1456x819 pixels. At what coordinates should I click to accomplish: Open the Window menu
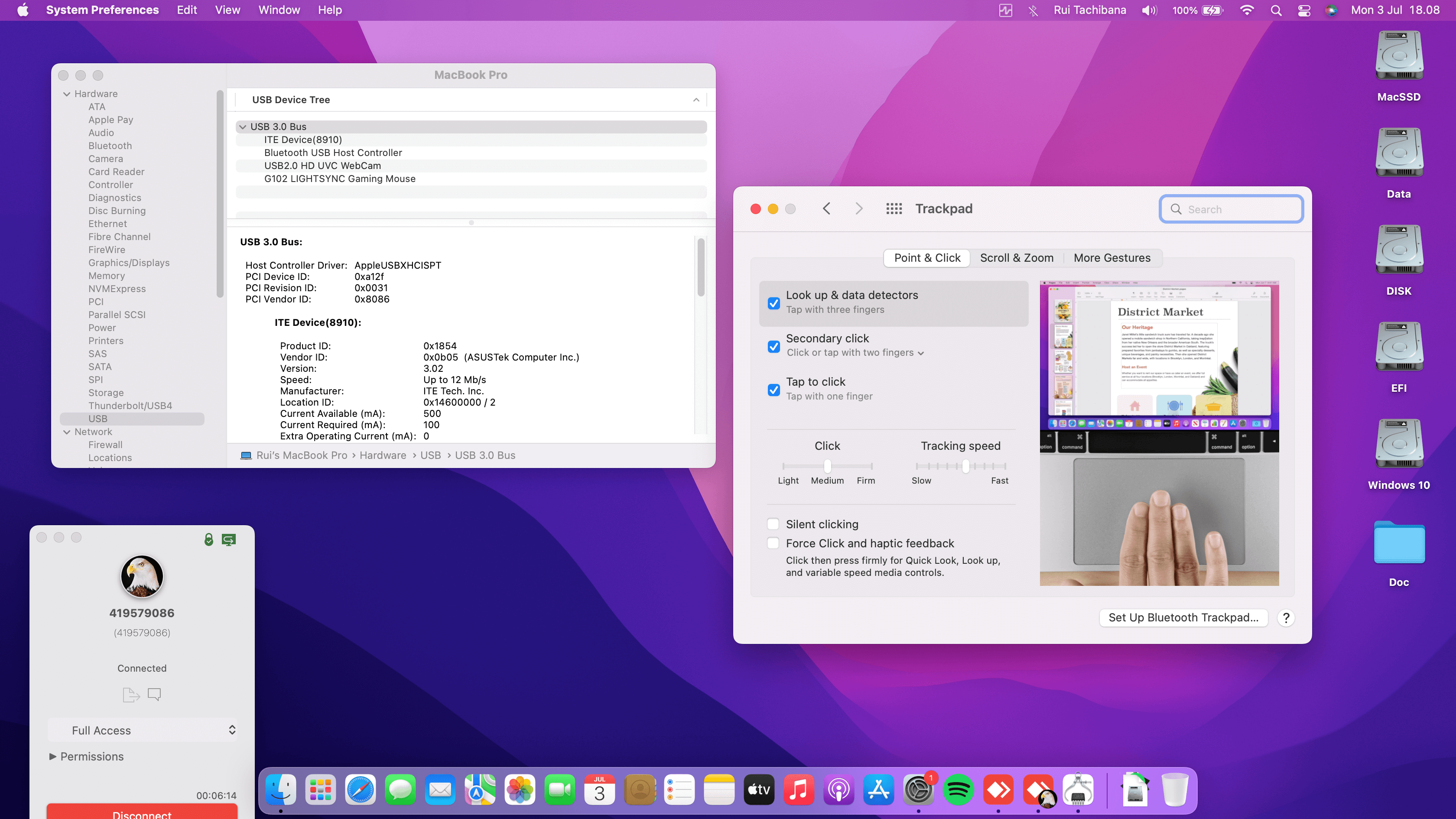click(x=279, y=10)
